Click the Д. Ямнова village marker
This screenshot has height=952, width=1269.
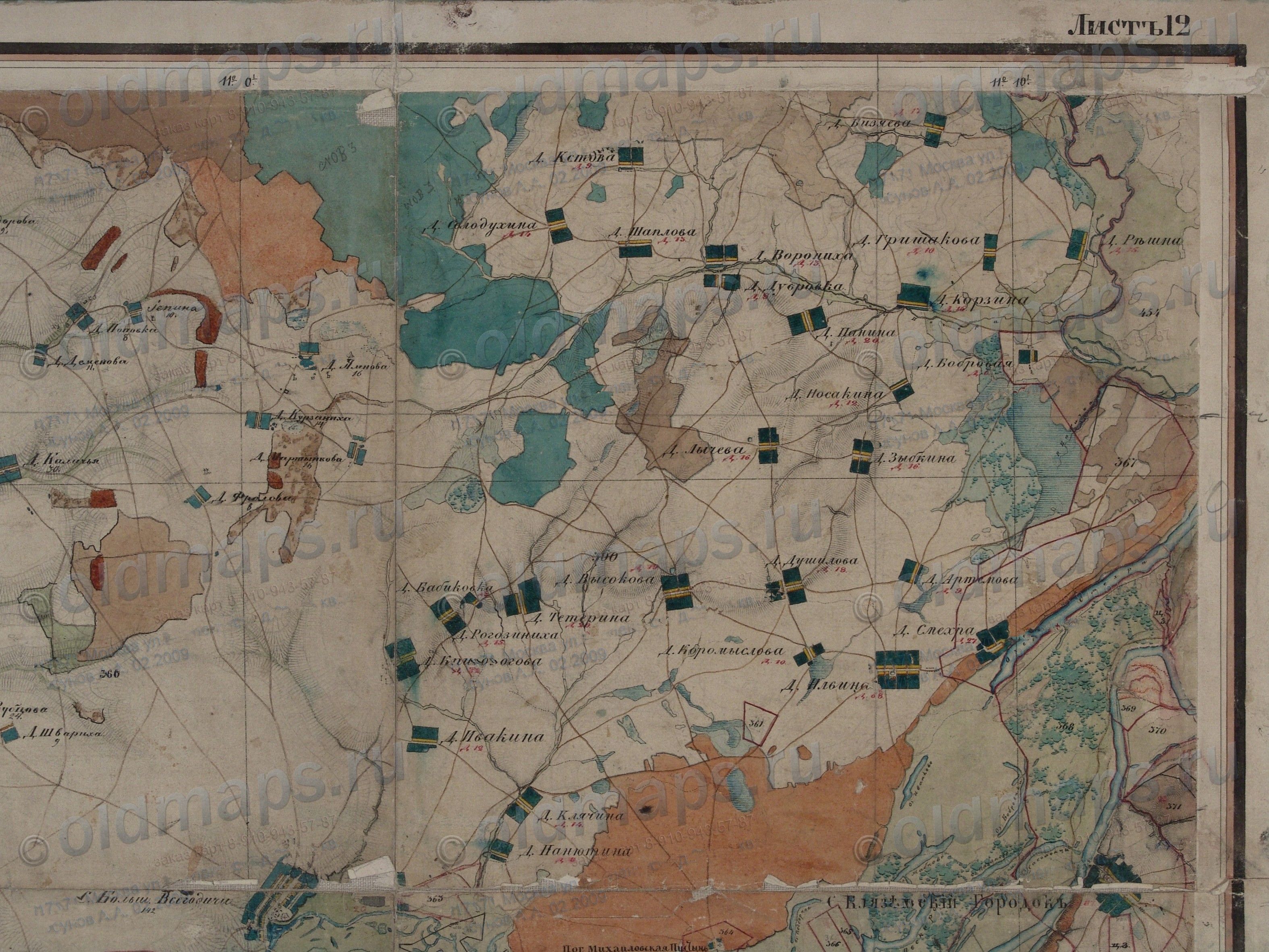309,349
